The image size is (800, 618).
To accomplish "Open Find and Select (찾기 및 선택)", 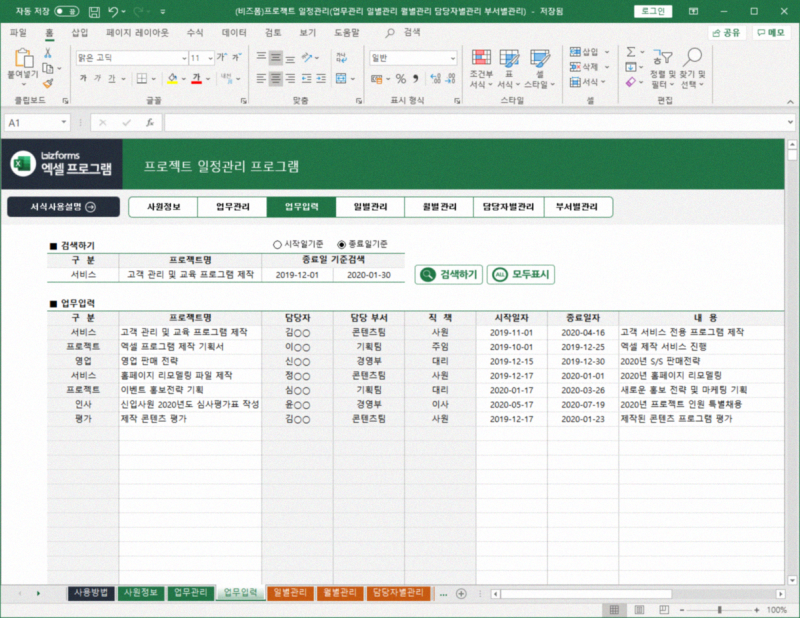I will (x=692, y=69).
